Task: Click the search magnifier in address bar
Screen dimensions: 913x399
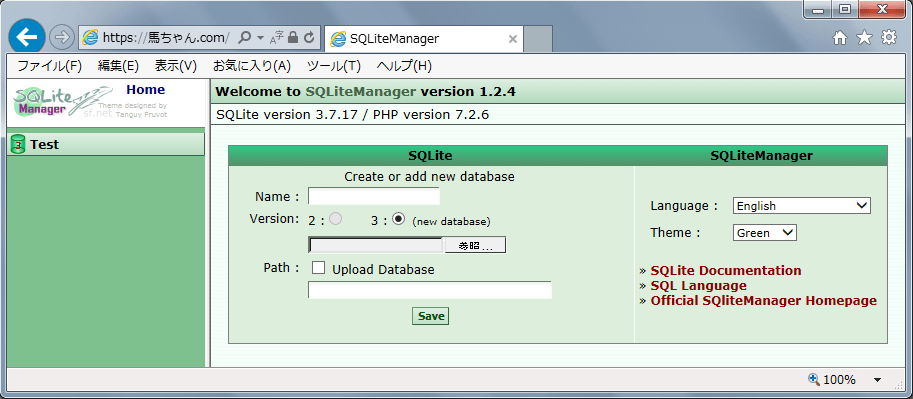Action: pos(245,38)
